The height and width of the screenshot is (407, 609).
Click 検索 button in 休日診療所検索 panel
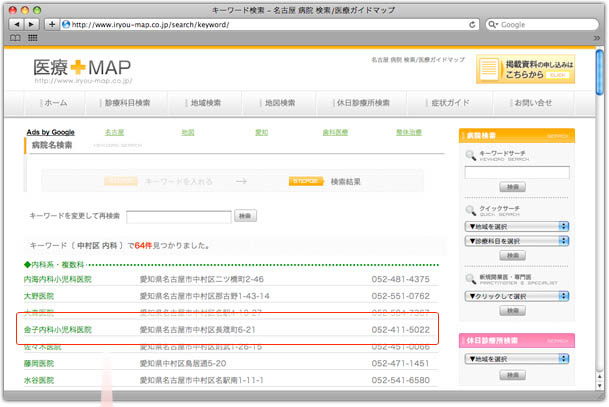coord(513,375)
